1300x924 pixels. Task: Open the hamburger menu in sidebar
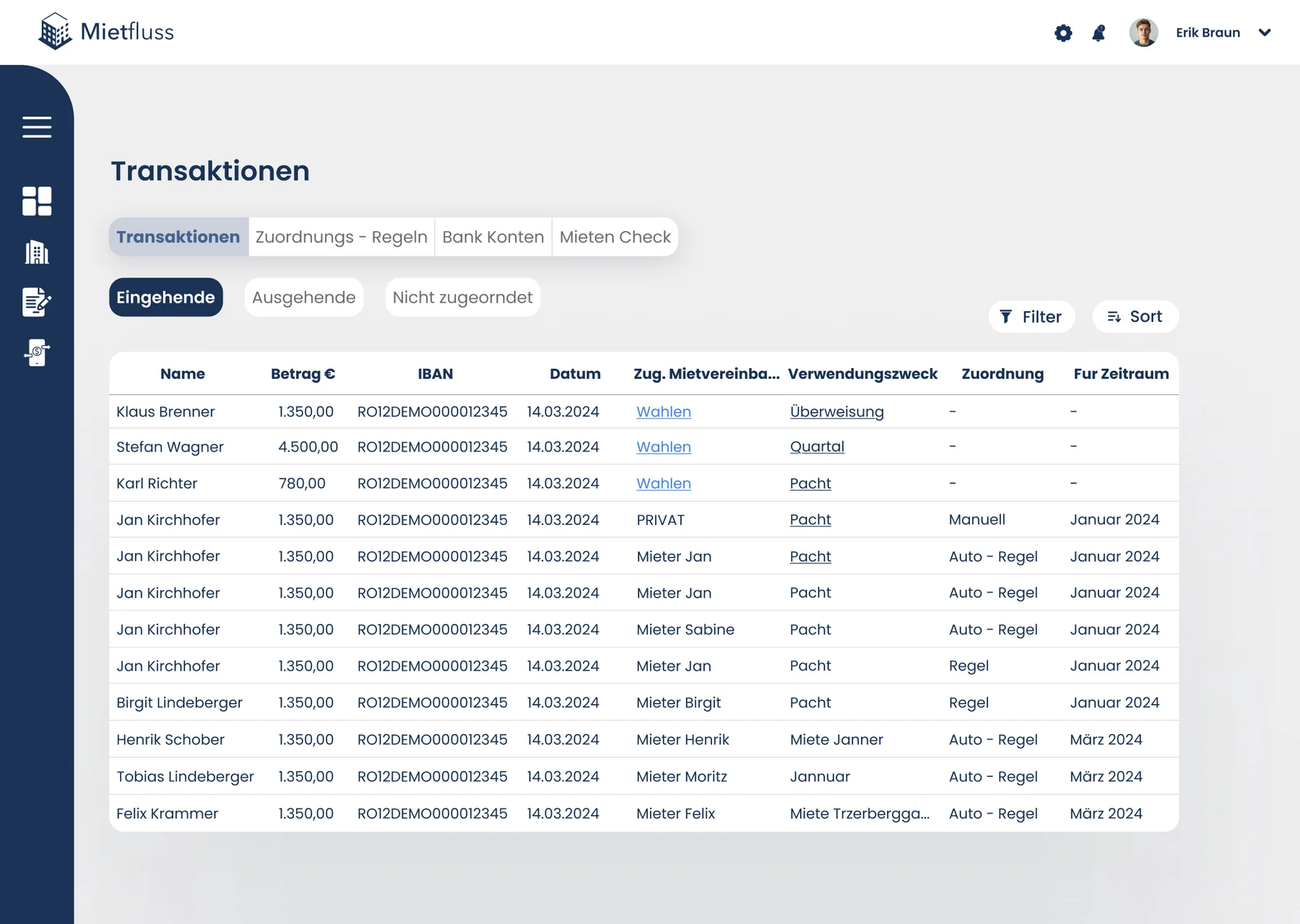point(37,127)
